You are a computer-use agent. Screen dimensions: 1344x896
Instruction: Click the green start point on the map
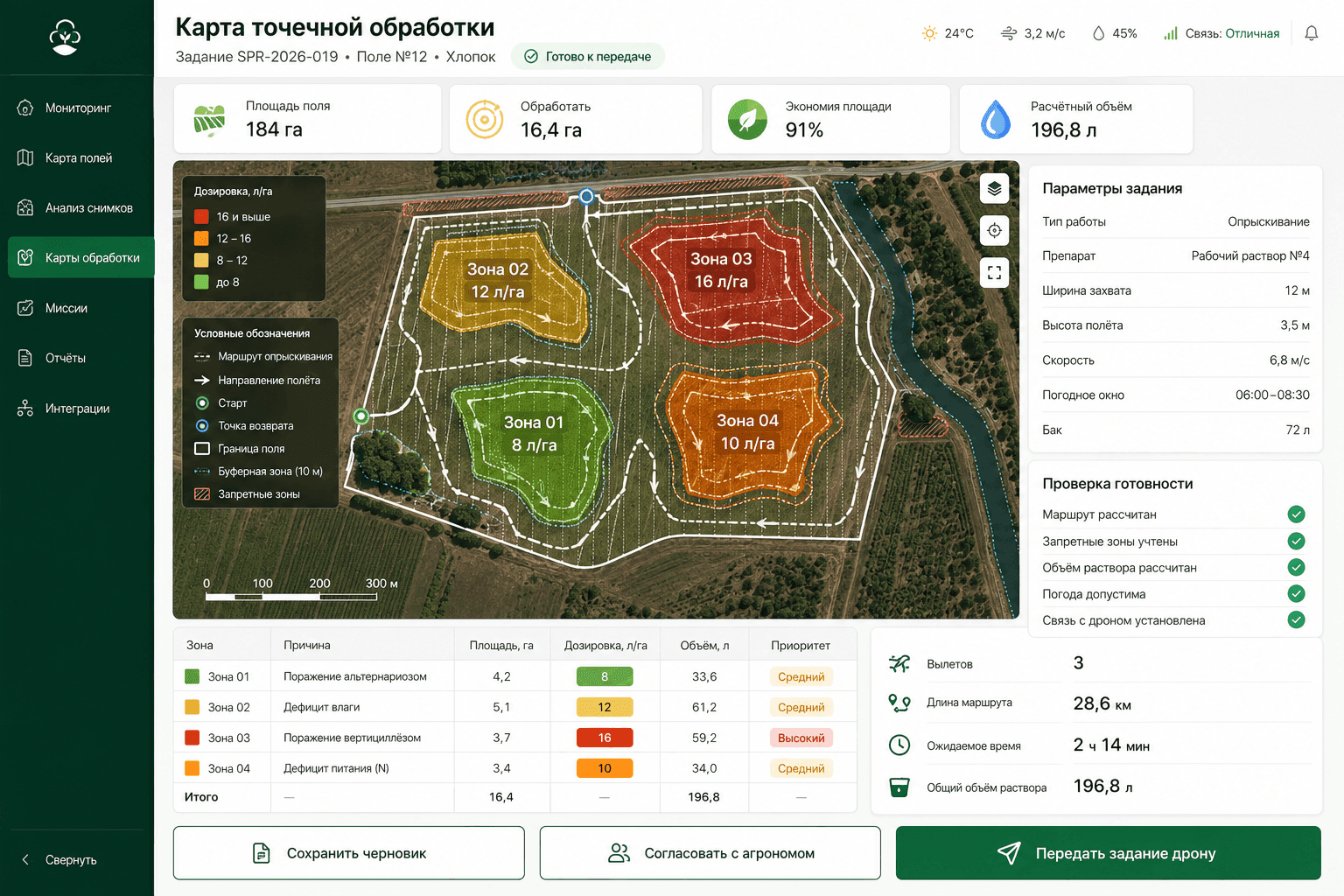tap(361, 416)
